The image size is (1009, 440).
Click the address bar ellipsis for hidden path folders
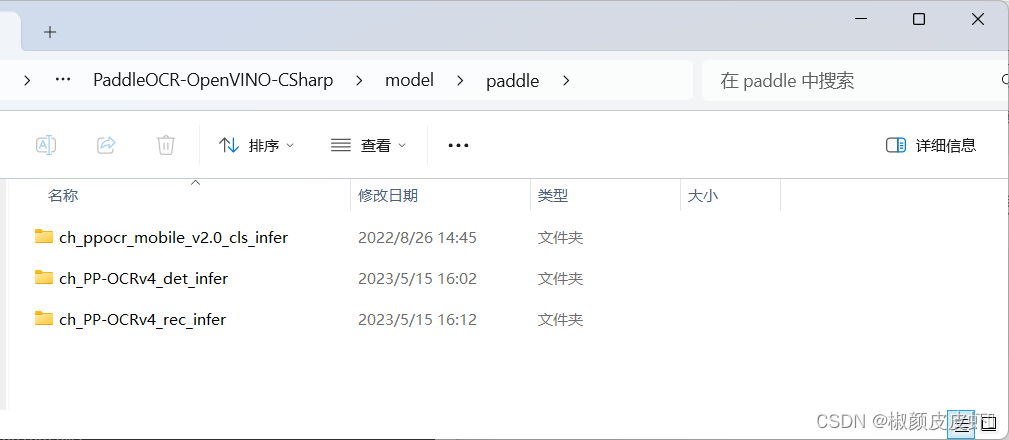(x=62, y=80)
